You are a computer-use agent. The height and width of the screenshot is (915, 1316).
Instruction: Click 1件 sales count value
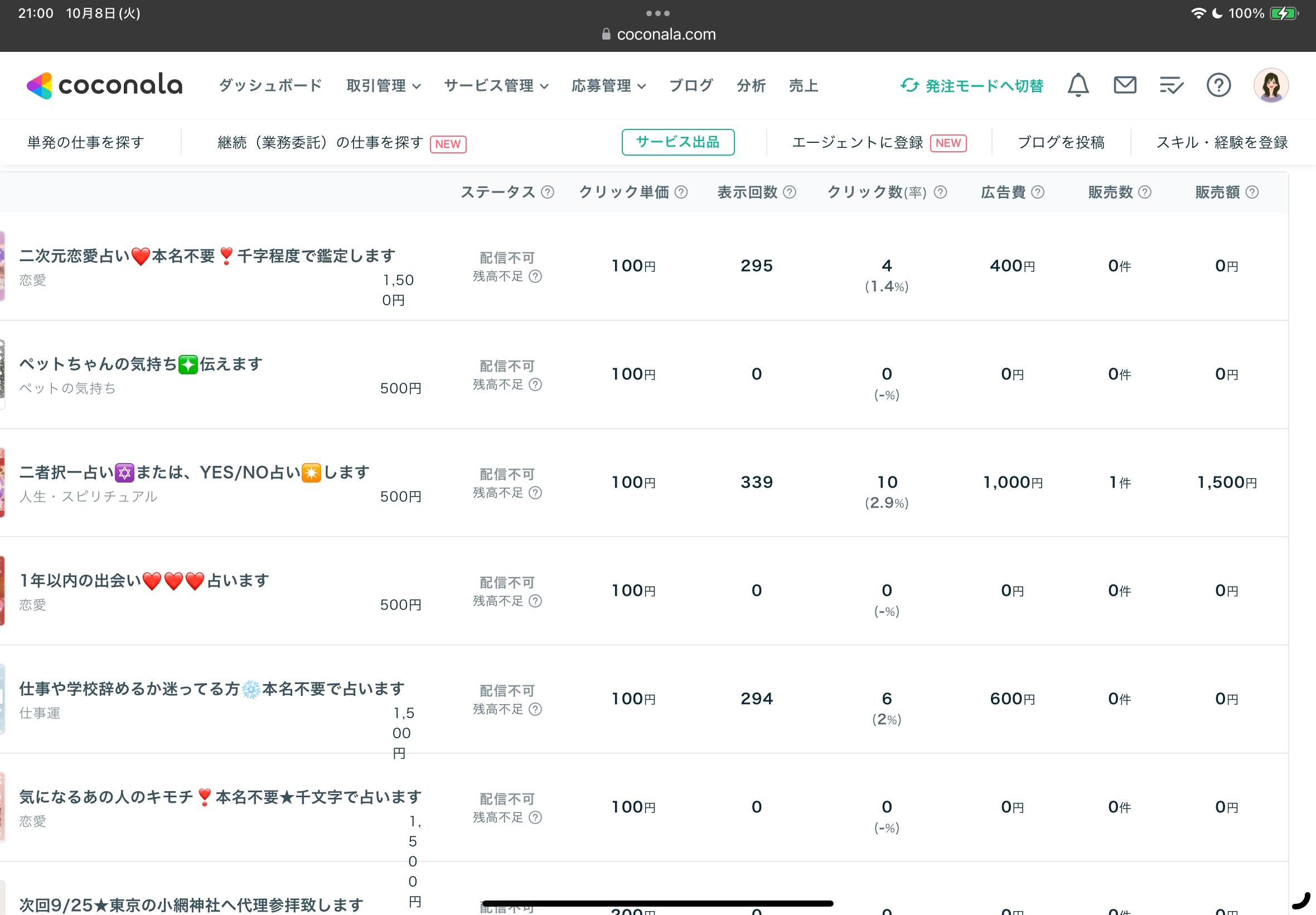point(1120,482)
